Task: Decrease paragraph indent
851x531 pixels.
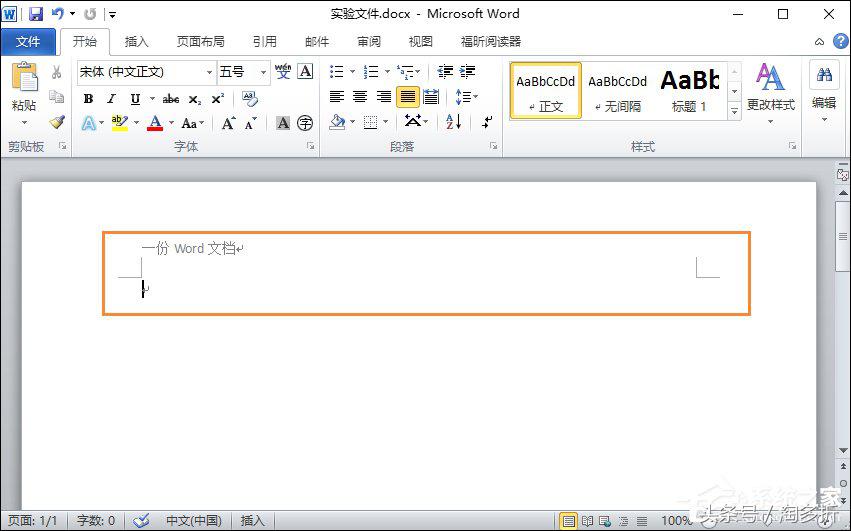Action: tap(446, 71)
